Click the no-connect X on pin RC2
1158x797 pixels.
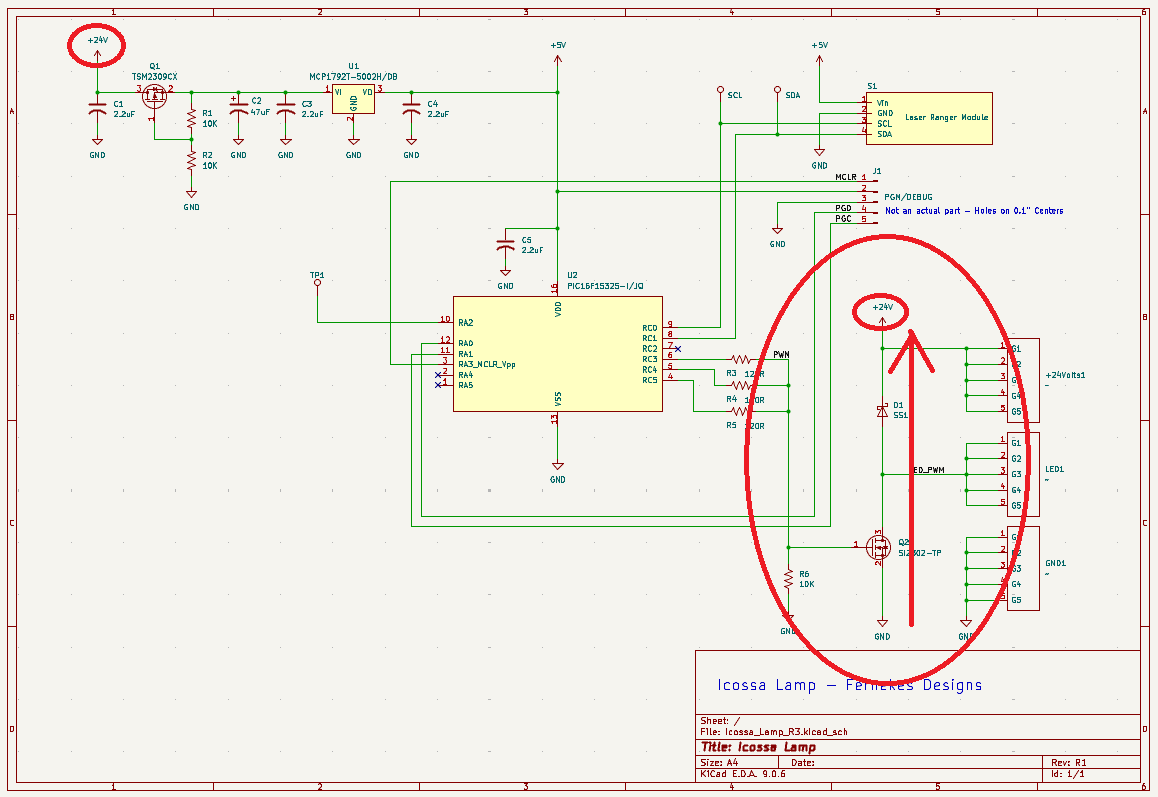678,349
